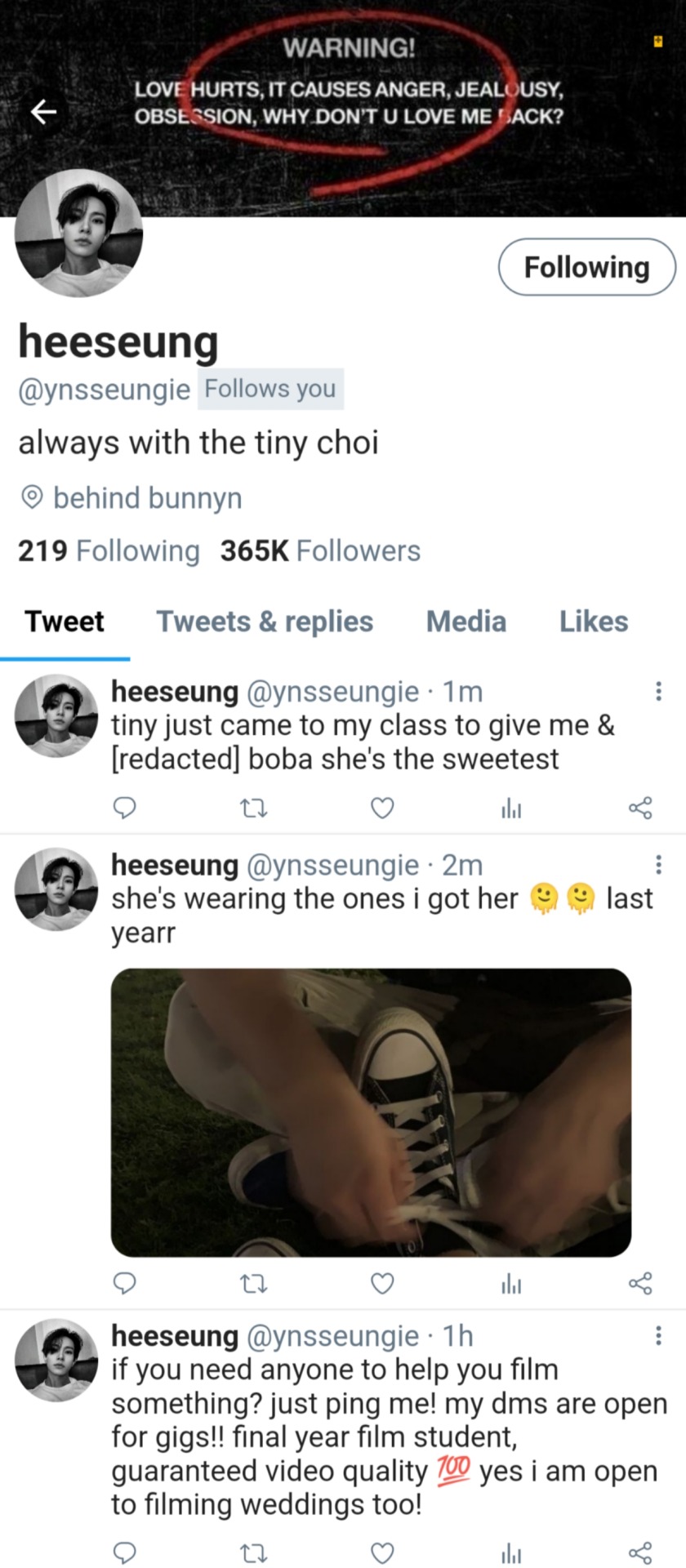The height and width of the screenshot is (1568, 686).
Task: Open more options for the boba tweet
Action: point(658,692)
